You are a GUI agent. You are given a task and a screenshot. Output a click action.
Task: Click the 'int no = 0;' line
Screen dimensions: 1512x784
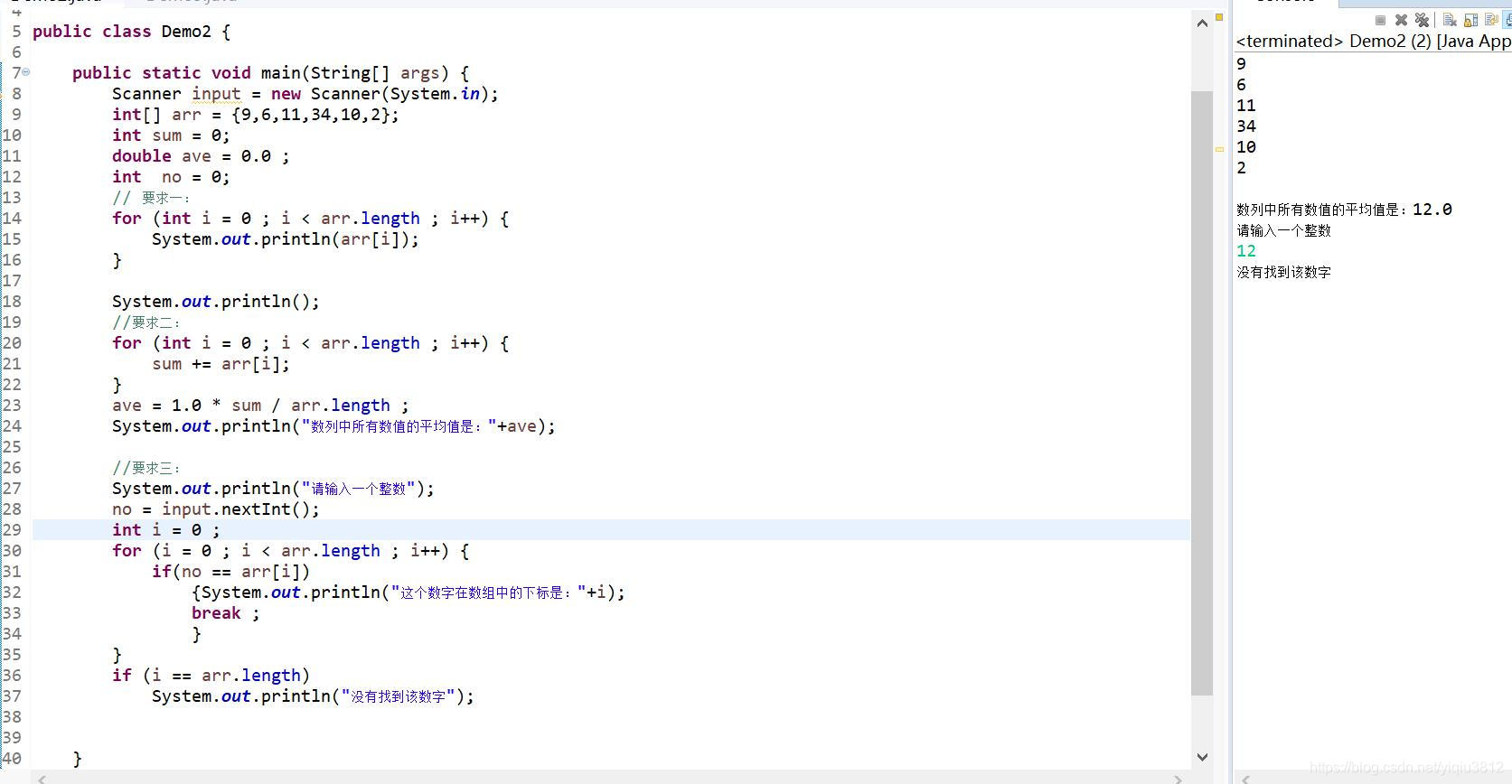(171, 177)
